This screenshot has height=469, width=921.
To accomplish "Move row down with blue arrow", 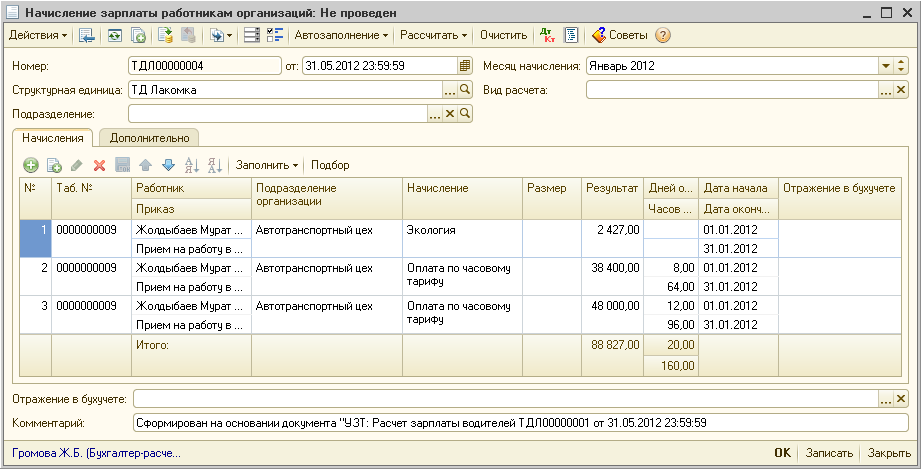I will point(168,165).
